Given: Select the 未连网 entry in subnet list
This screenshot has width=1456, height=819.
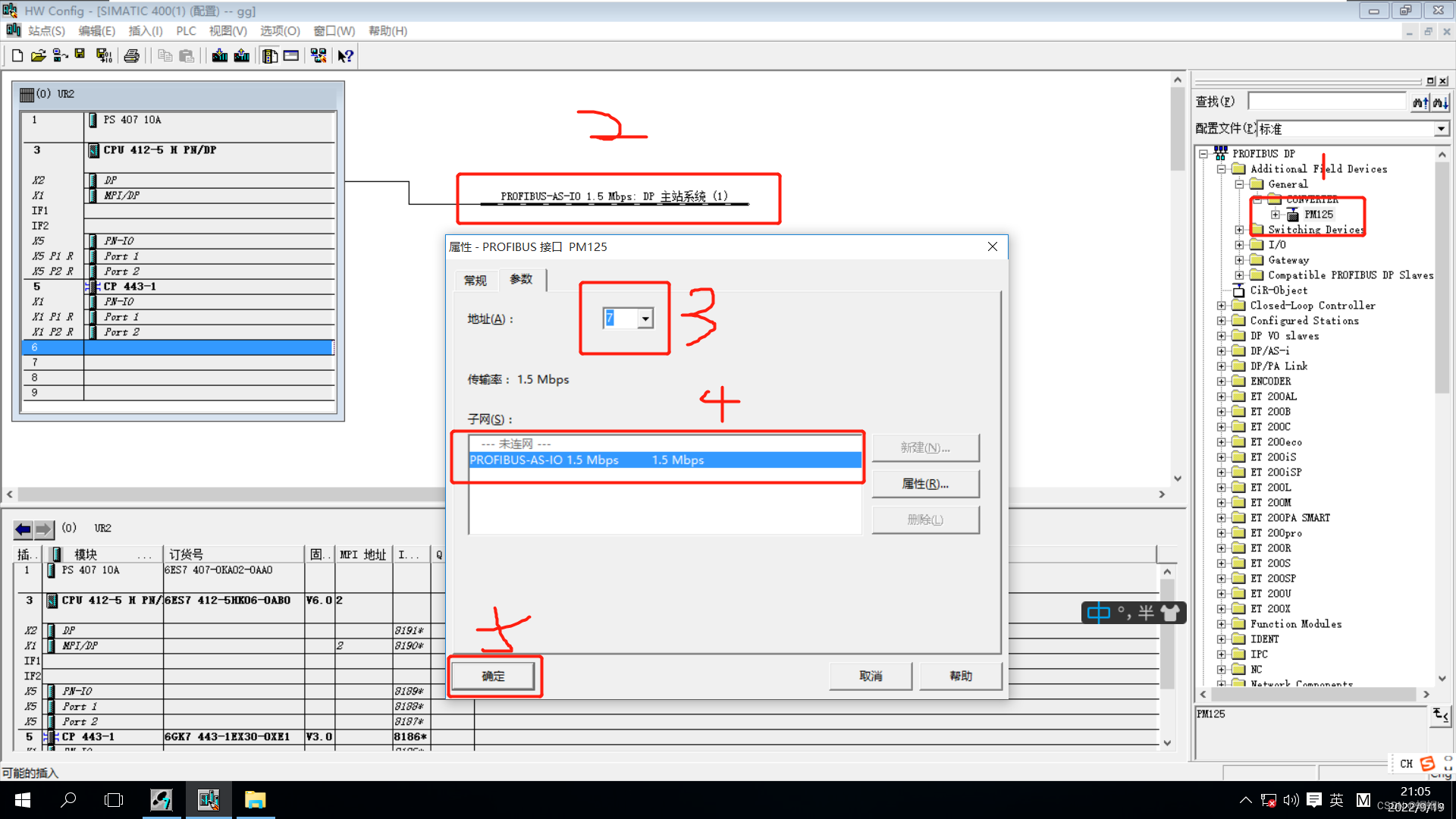Looking at the screenshot, I should coord(665,444).
